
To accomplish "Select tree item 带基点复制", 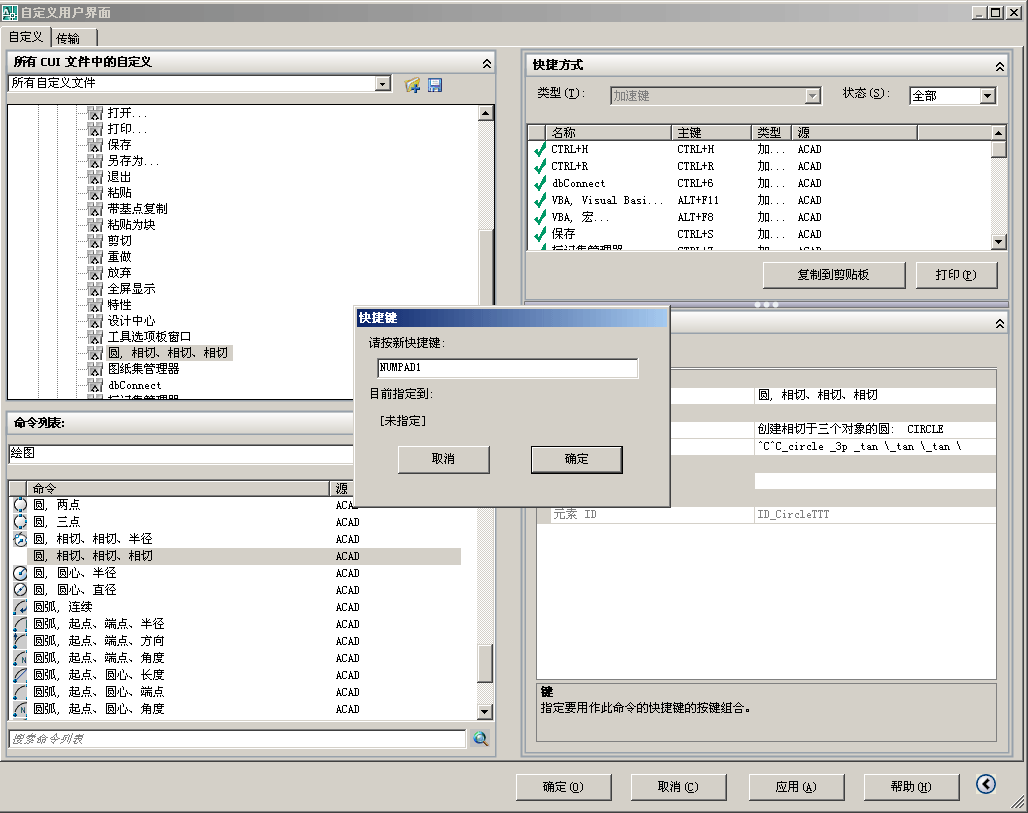I will 138,209.
